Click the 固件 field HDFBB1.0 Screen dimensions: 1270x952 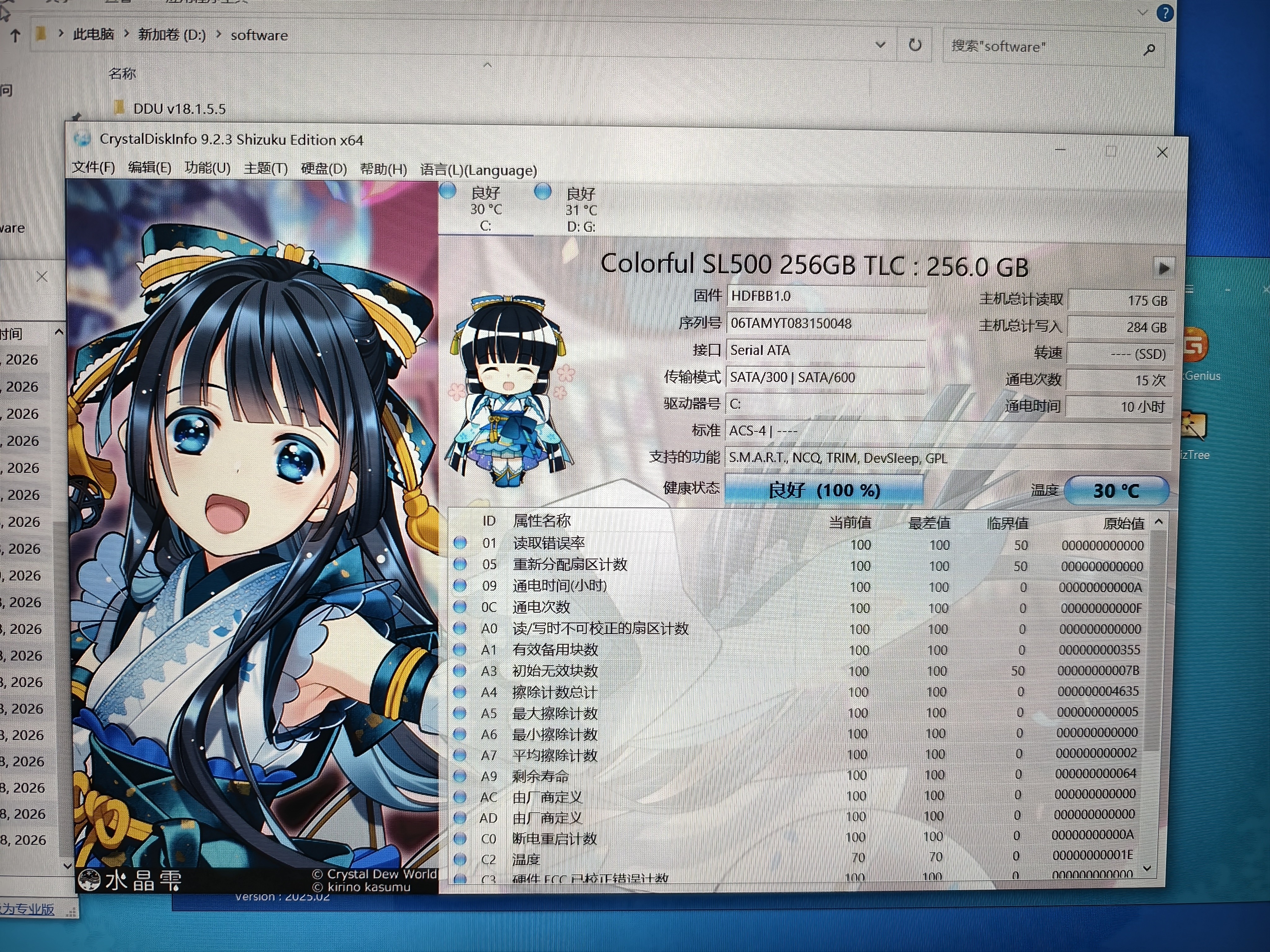tap(826, 296)
